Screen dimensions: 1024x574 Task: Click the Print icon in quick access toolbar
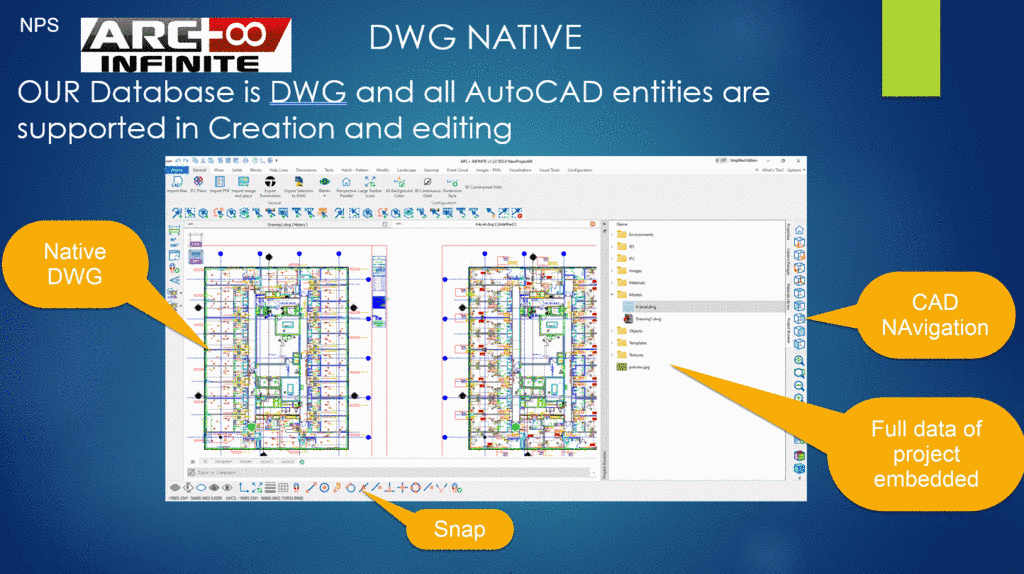(246, 161)
